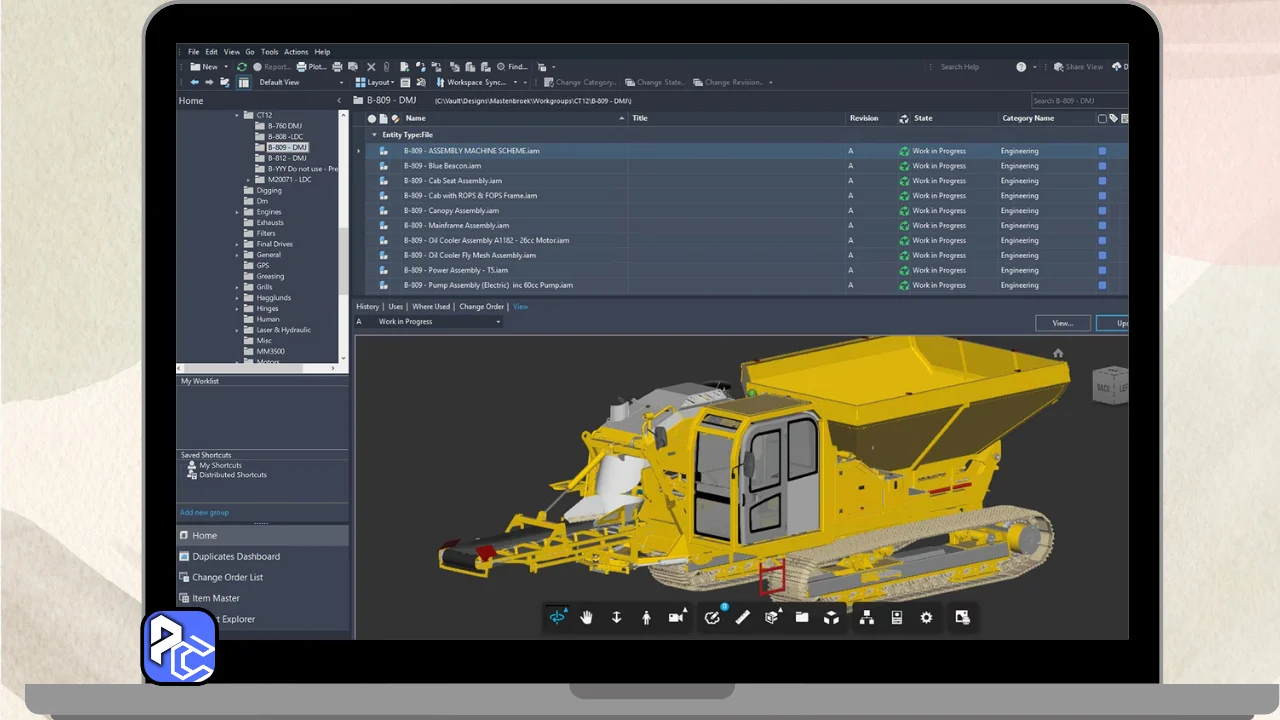
Task: Select the First Person walk tool
Action: point(646,618)
